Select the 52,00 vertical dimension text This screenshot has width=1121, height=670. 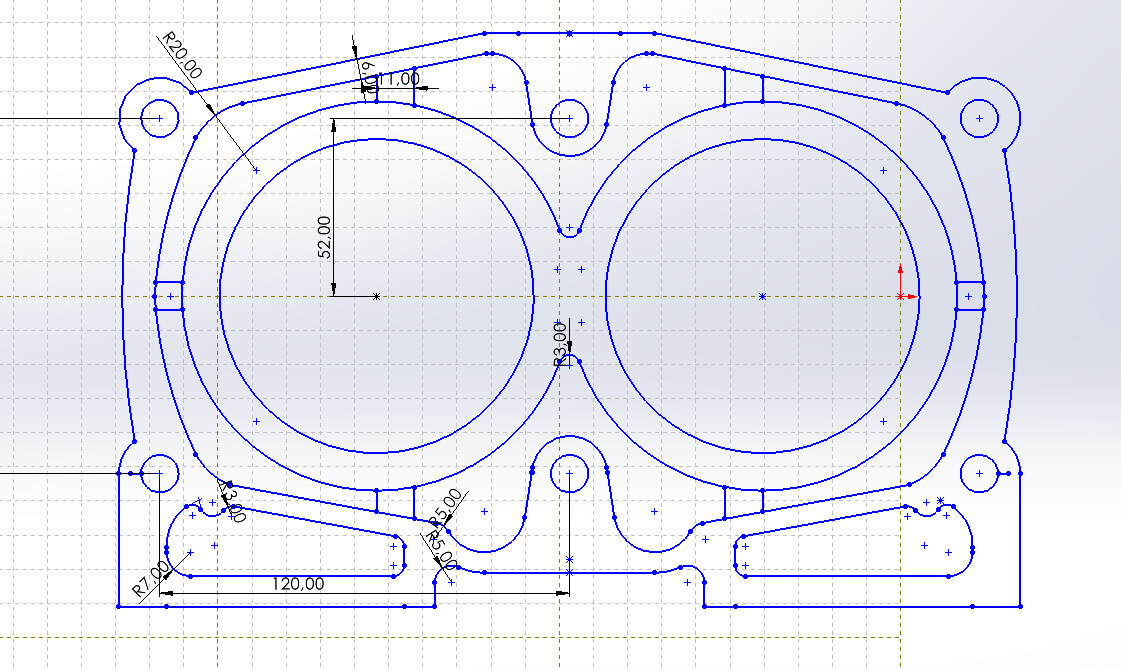[325, 237]
